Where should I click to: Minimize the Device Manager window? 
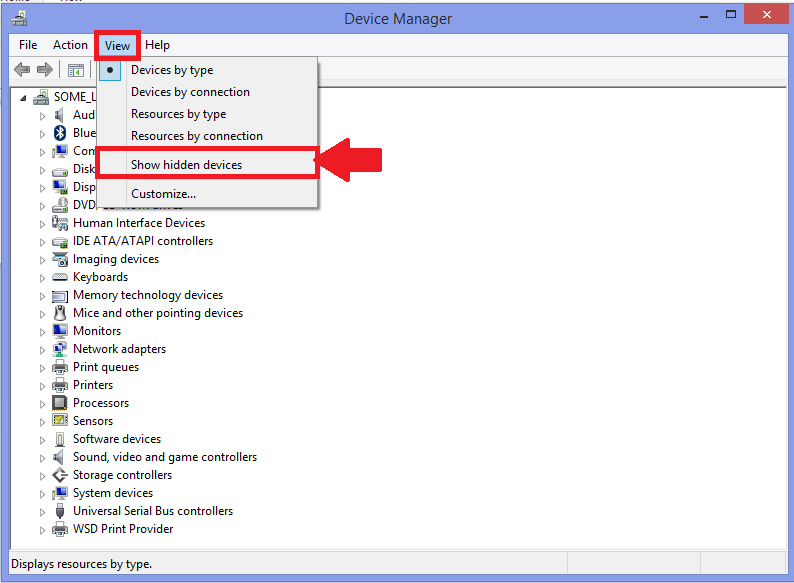tap(704, 16)
